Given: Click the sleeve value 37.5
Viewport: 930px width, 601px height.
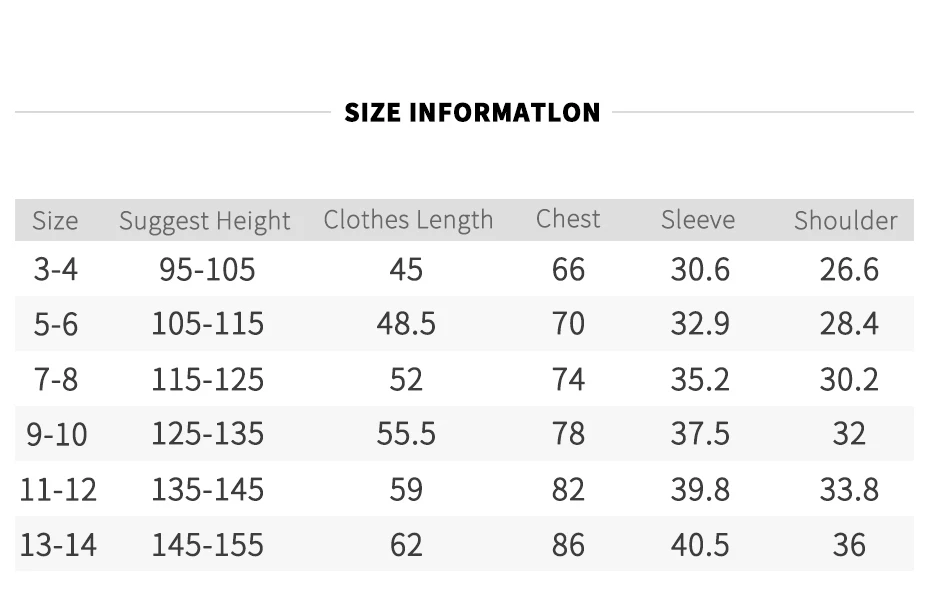Looking at the screenshot, I should tap(700, 434).
